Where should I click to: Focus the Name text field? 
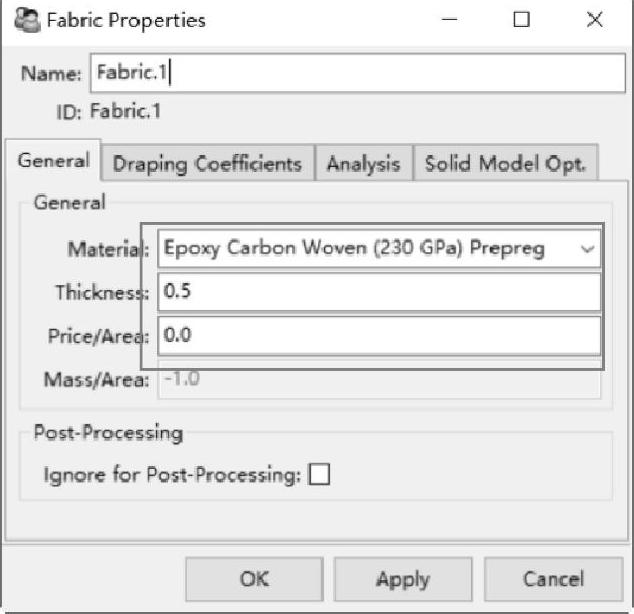point(356,72)
